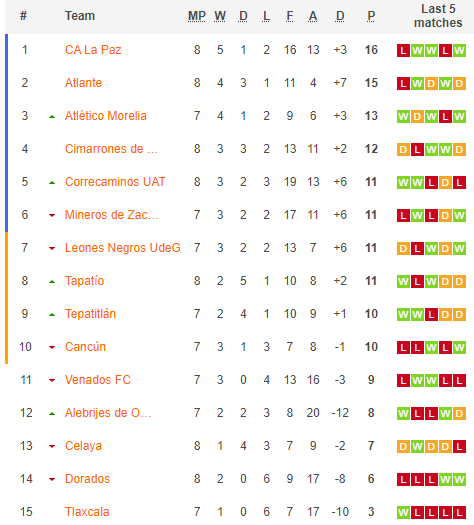Click the red down arrow beside Venados FC
The image size is (474, 525).
click(x=52, y=380)
